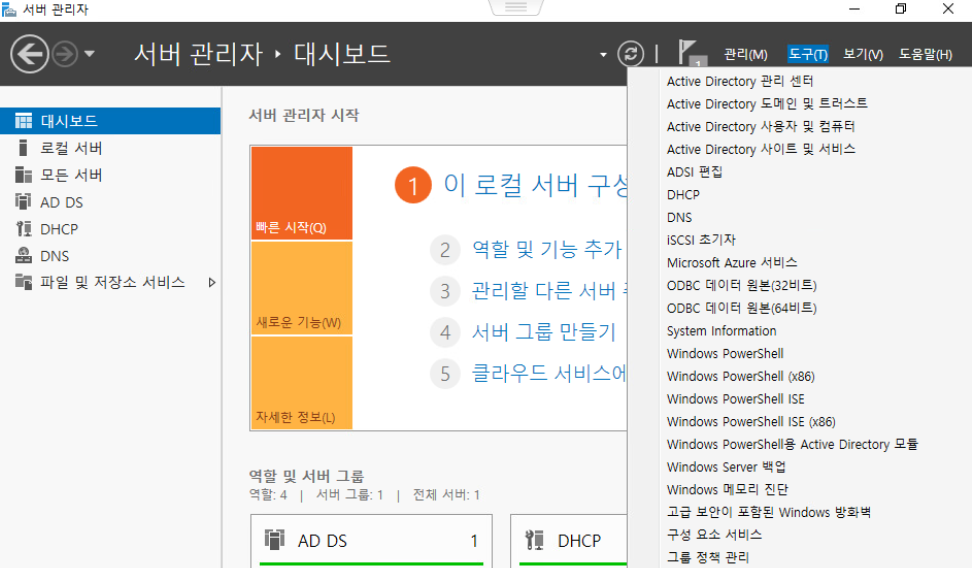
Task: Open the navigation history dropdown arrow
Action: click(x=89, y=54)
